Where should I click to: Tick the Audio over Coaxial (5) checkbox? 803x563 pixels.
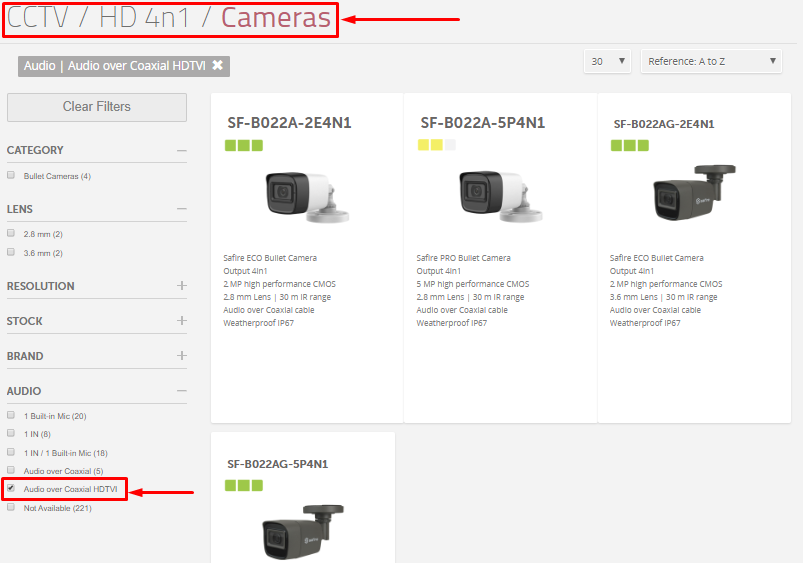pos(11,470)
